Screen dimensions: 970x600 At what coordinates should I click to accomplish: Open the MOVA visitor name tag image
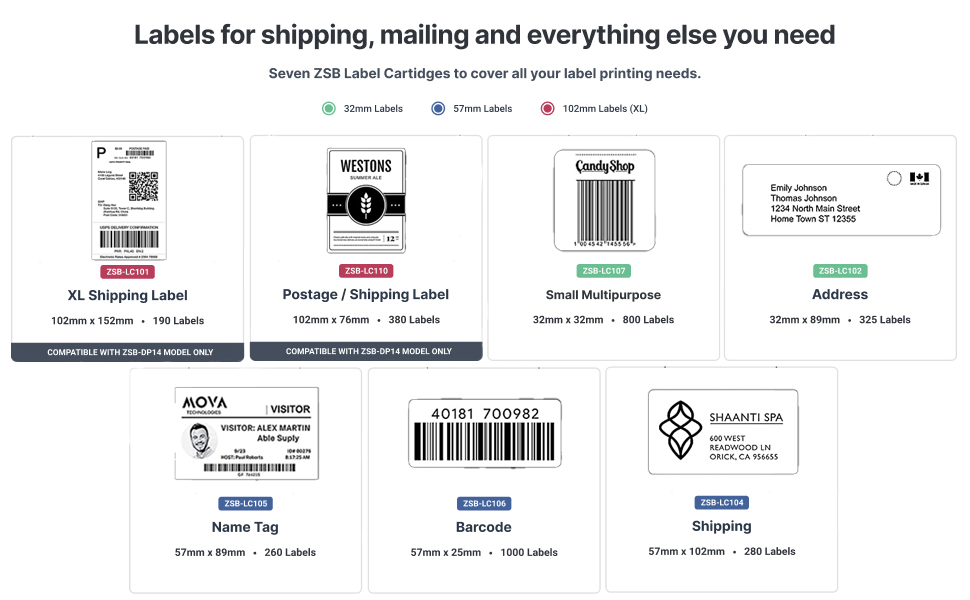pyautogui.click(x=246, y=432)
